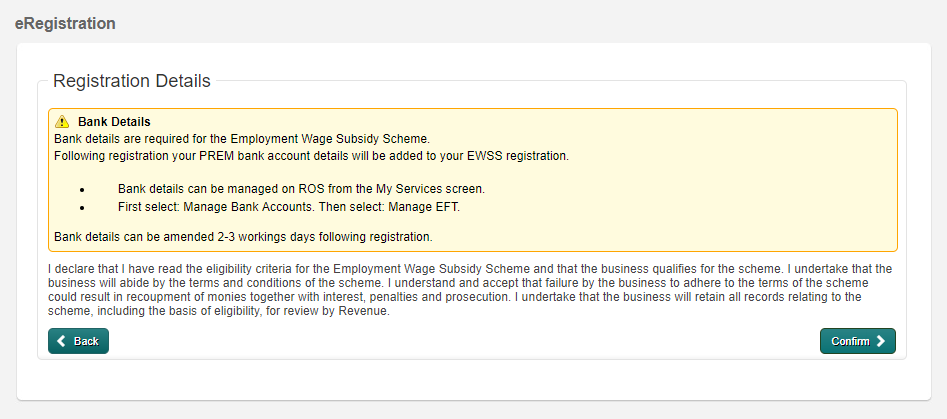
Task: Click the Back button
Action: pos(78,341)
